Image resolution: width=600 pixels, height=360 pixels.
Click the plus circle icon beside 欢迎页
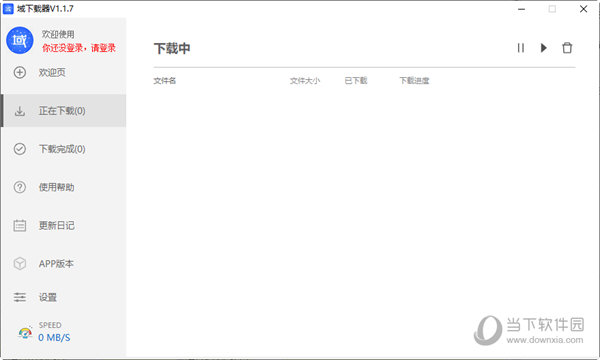20,72
